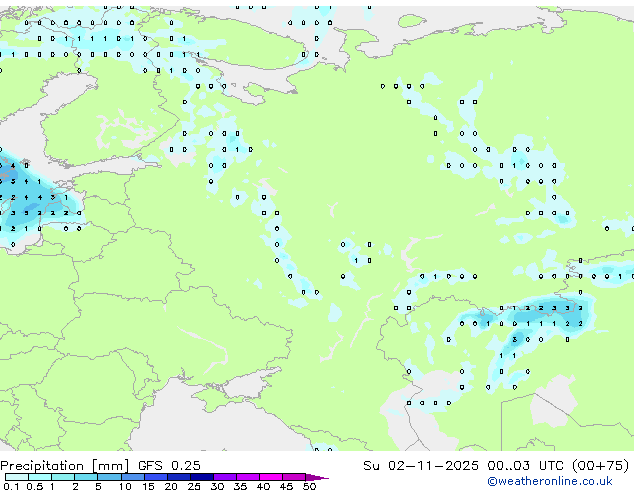Click the 'GFS 0.25' model label

point(169,466)
